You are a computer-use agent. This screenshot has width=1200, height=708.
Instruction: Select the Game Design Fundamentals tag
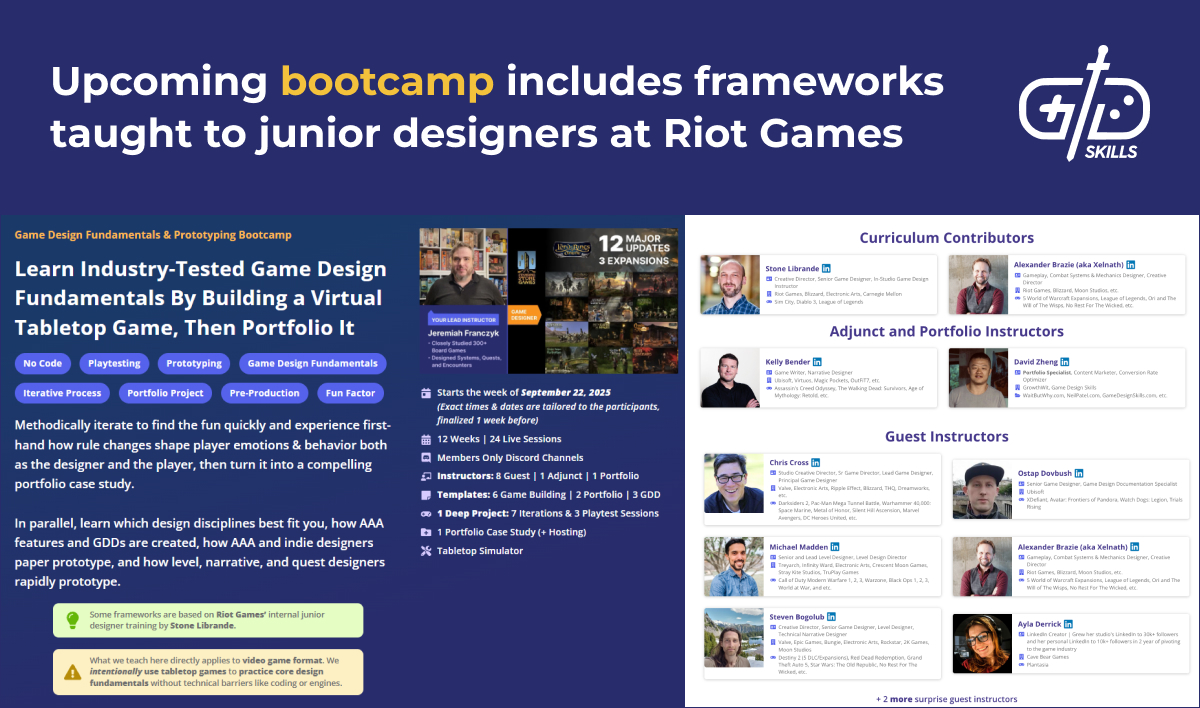pos(313,364)
